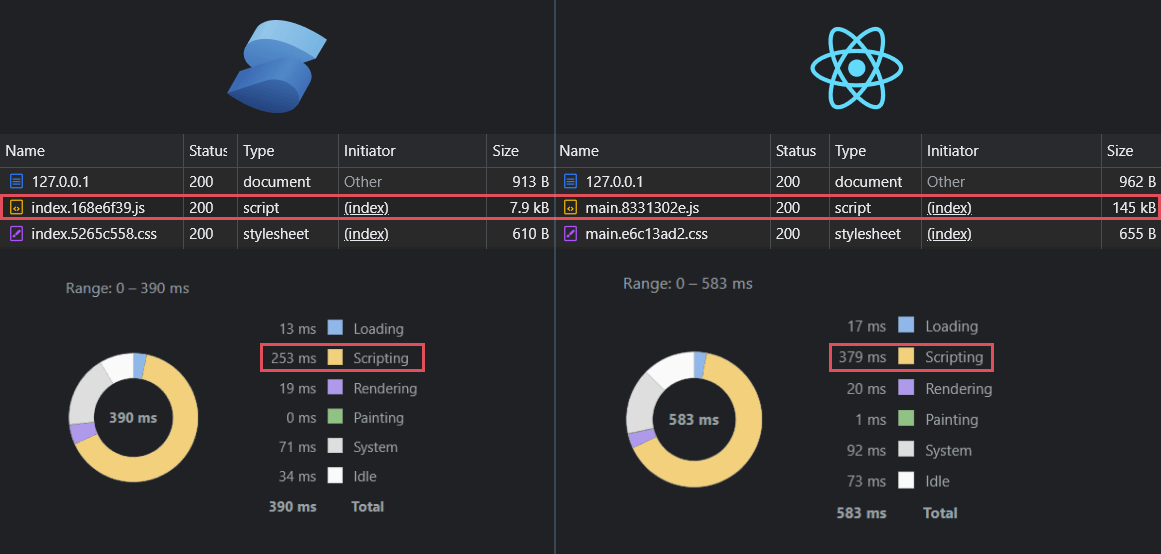Sort left table by Status column header
The height and width of the screenshot is (554, 1161).
(x=208, y=151)
